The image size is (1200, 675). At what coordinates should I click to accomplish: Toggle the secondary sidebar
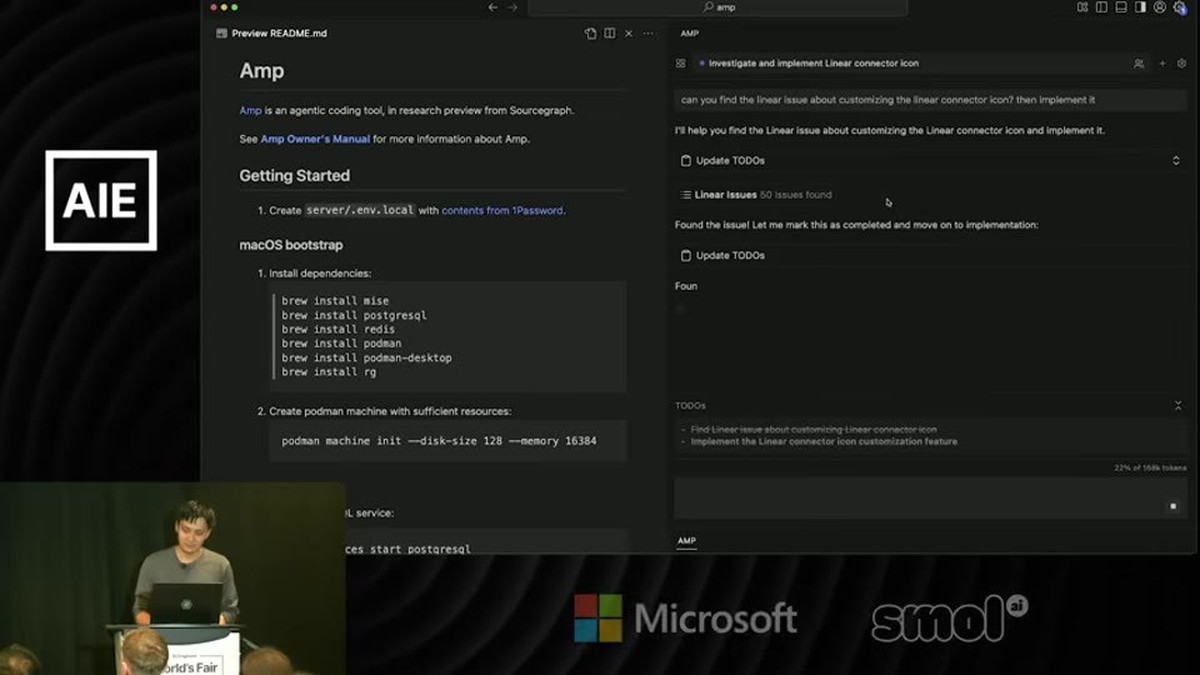[1140, 7]
